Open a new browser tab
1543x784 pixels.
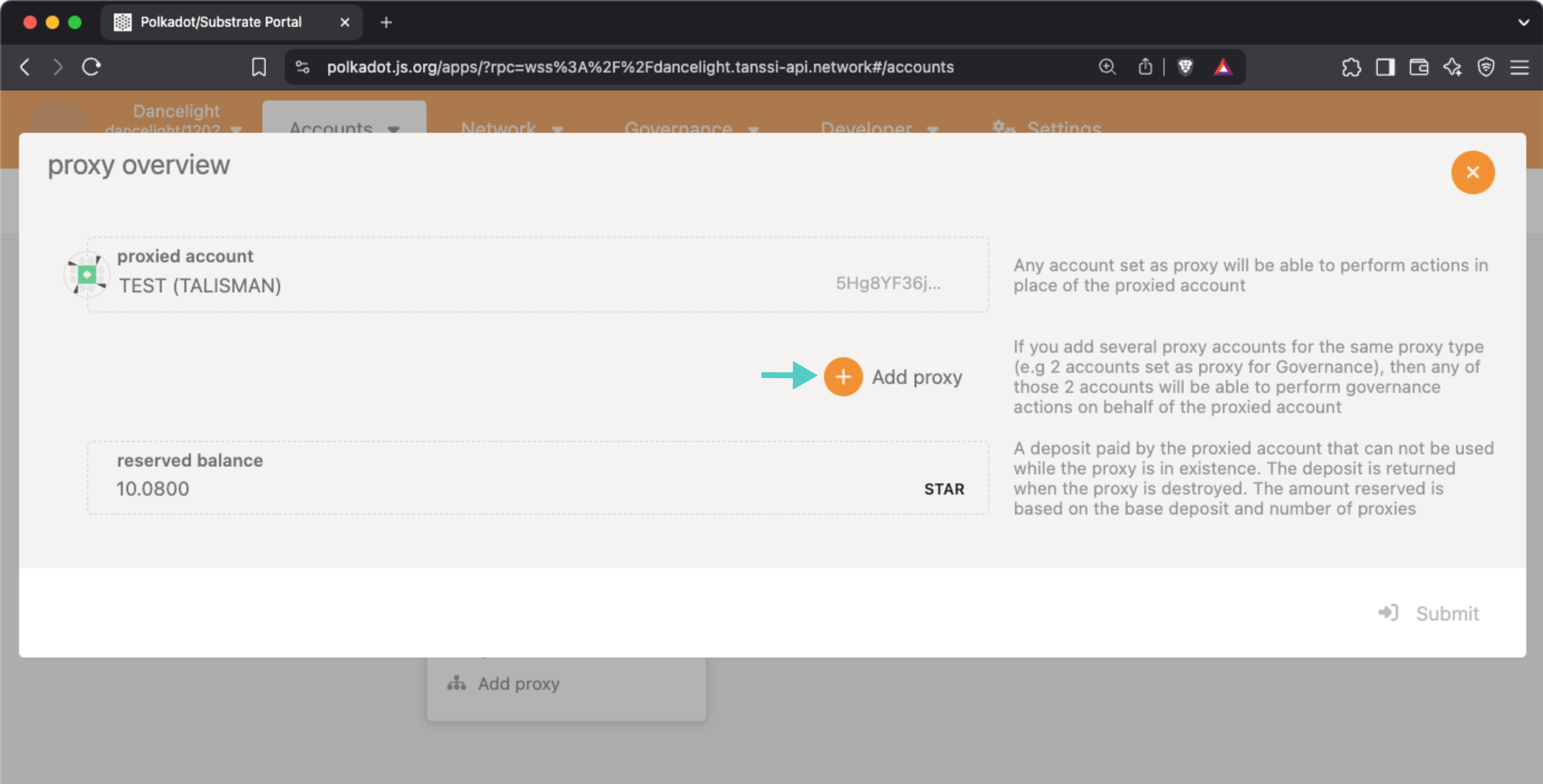[x=386, y=23]
